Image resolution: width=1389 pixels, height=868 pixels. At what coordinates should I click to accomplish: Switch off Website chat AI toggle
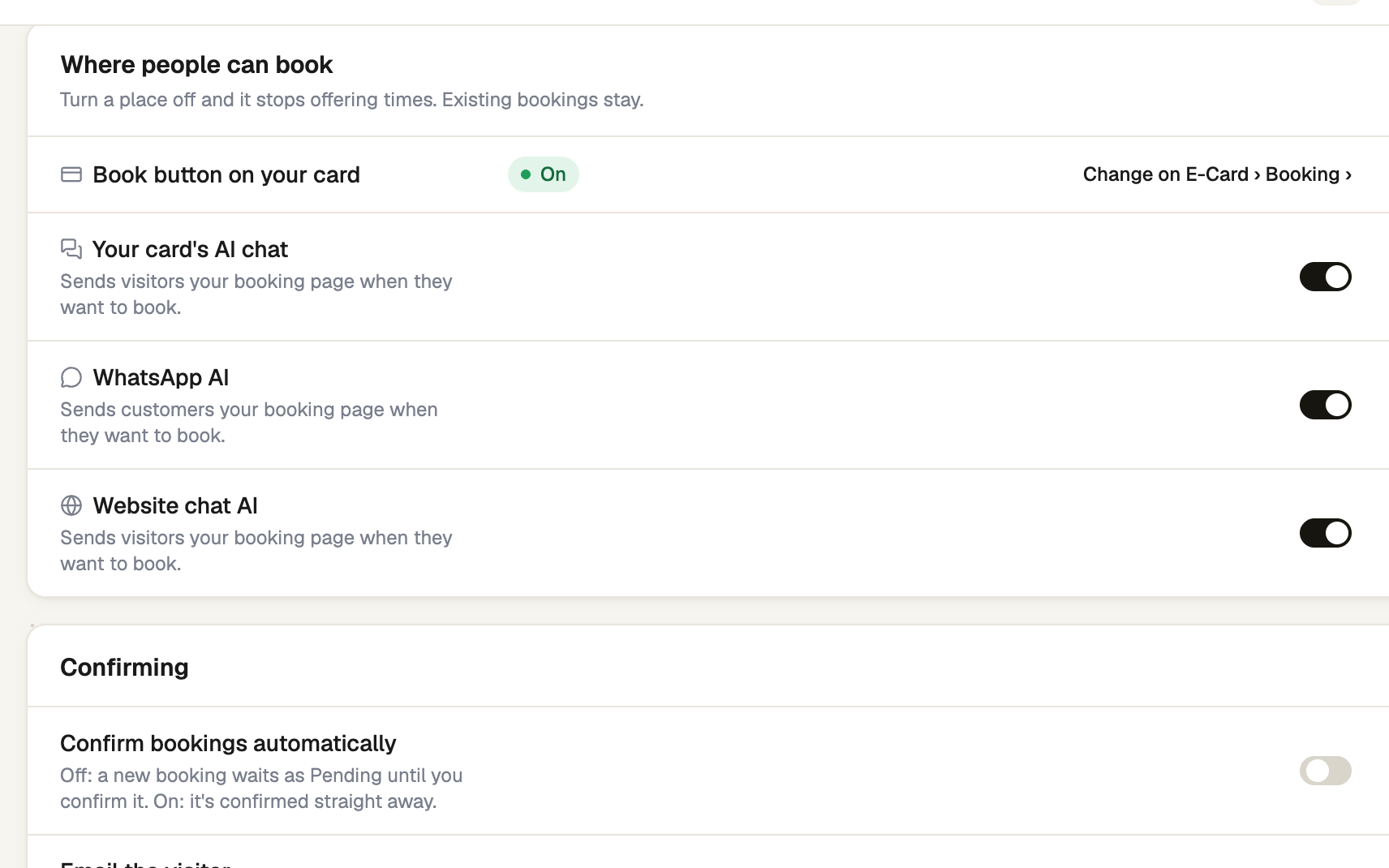coord(1325,533)
